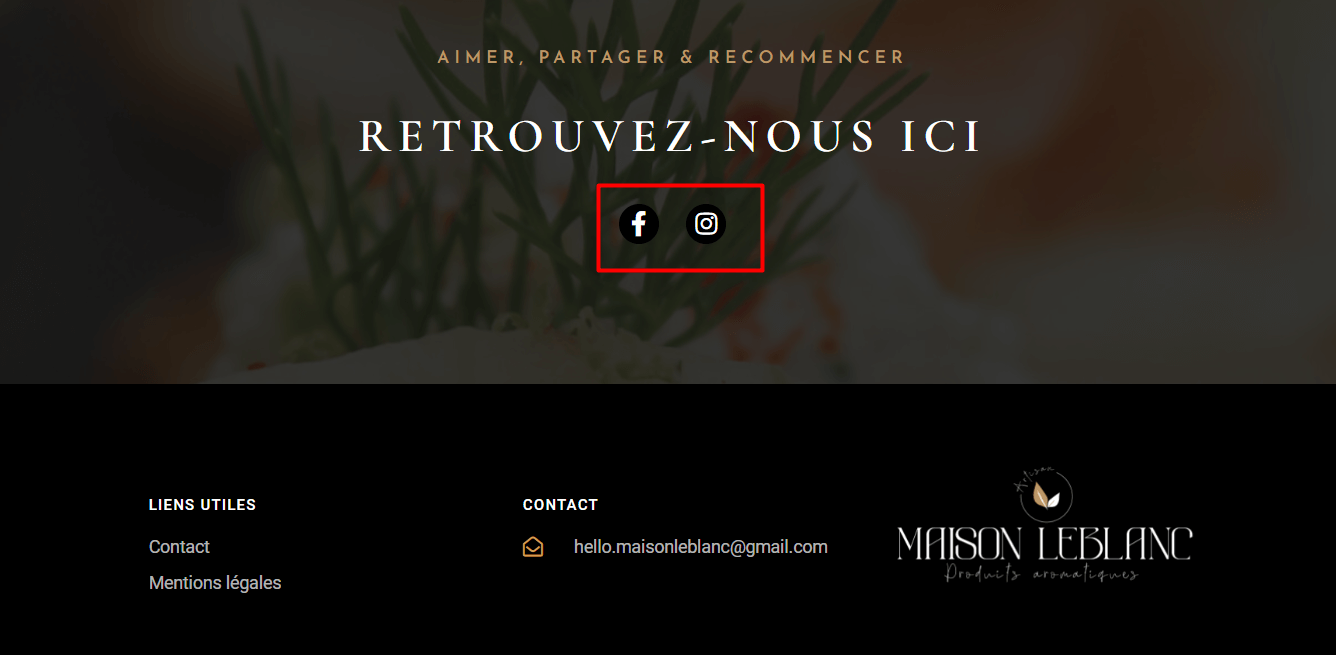Select the bold 'CONTACT' footer column heading
1336x655 pixels.
(x=560, y=505)
